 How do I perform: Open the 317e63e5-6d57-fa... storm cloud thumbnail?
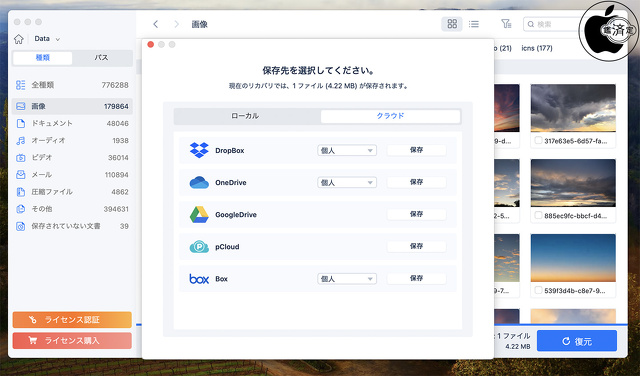point(573,108)
